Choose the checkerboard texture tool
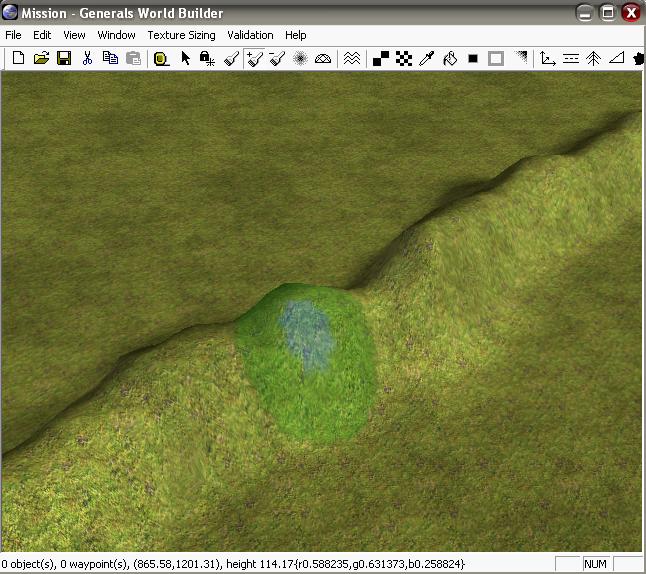Viewport: 646px width, 574px height. tap(404, 58)
